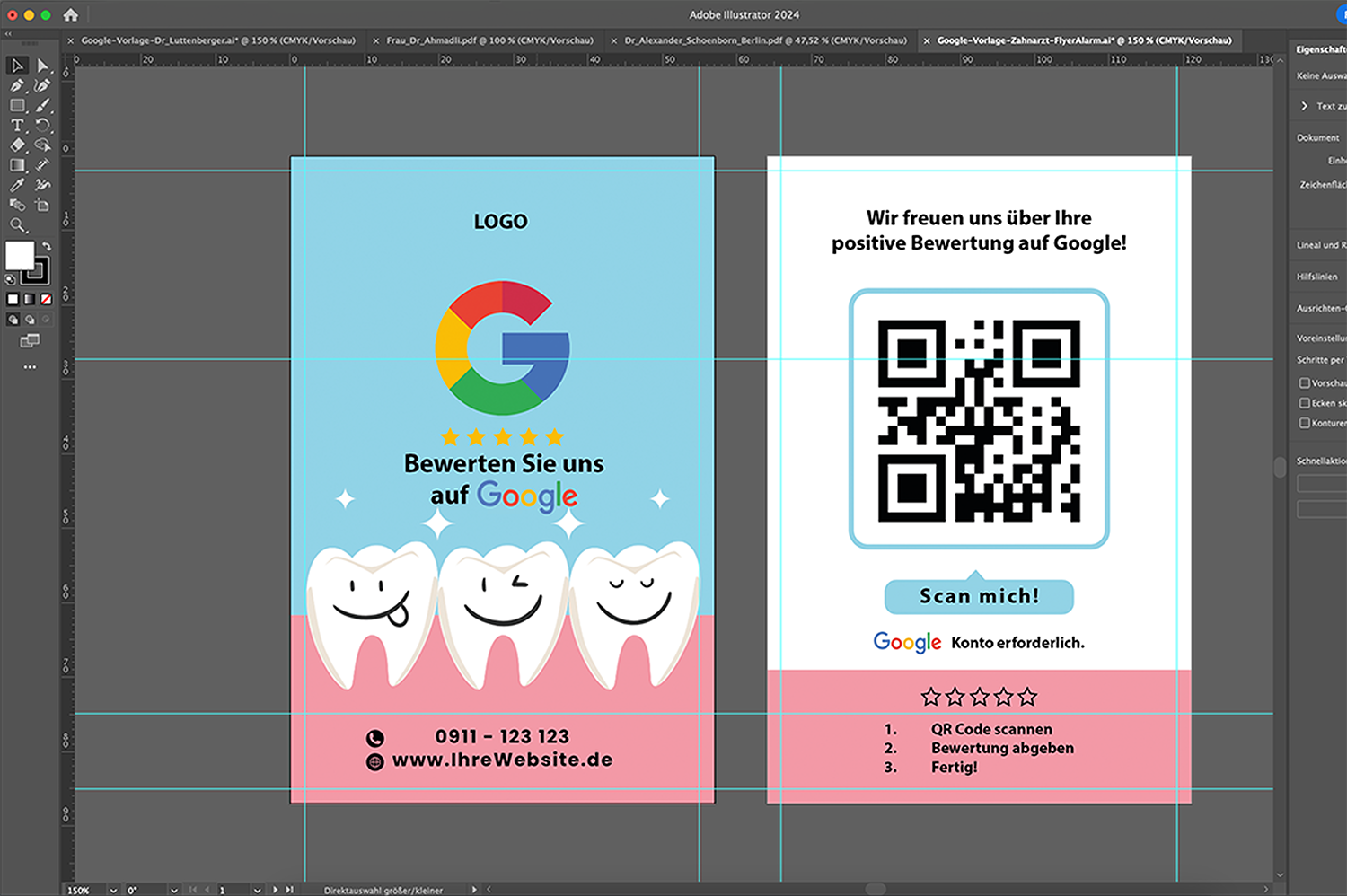Expand the Text zu section chevron

tap(1305, 106)
